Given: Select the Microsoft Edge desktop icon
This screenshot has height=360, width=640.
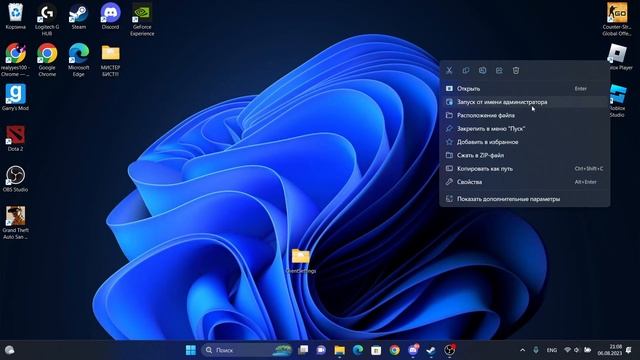Looking at the screenshot, I should coord(79,60).
